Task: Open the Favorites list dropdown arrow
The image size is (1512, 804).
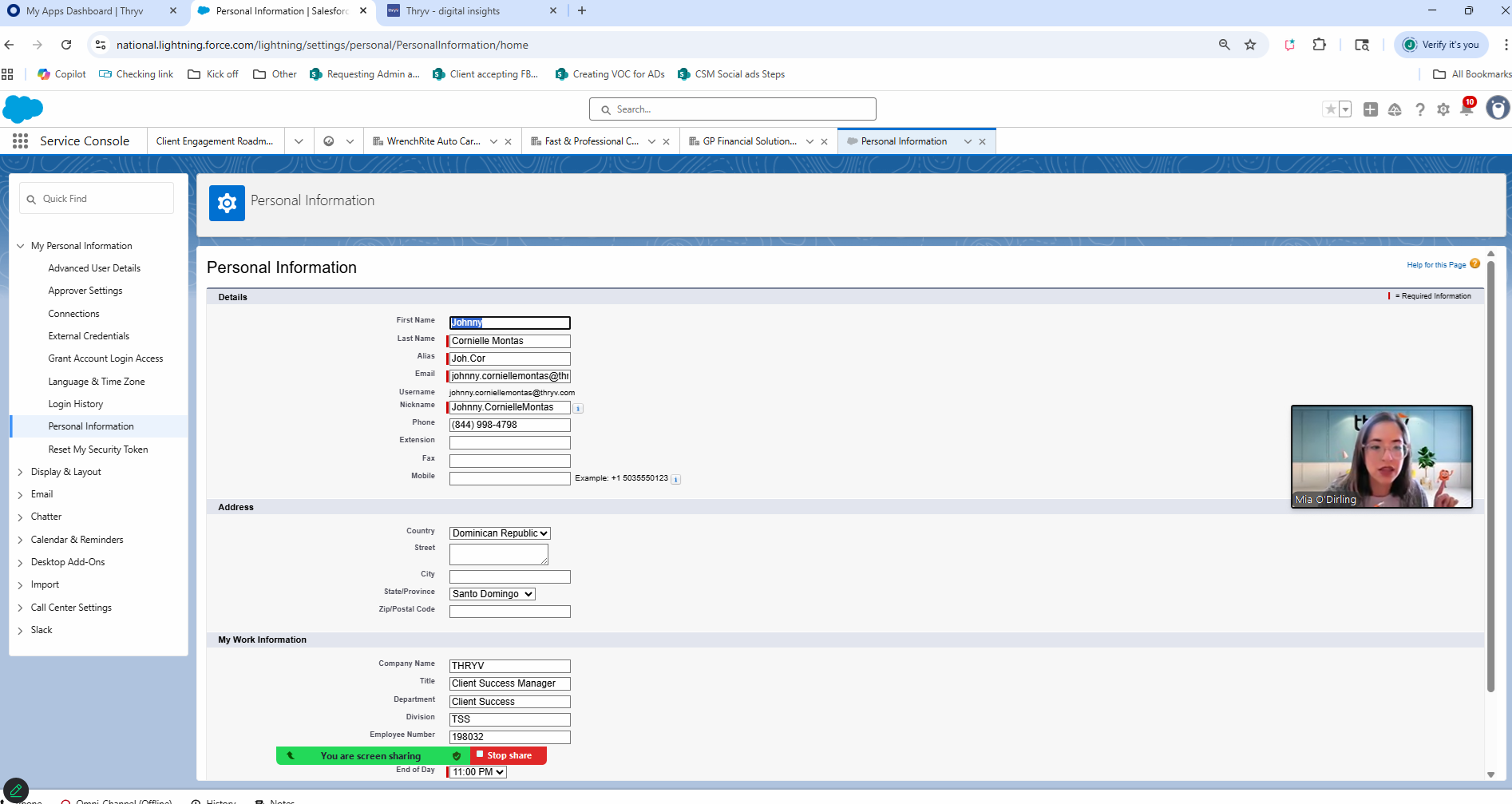Action: (1345, 109)
